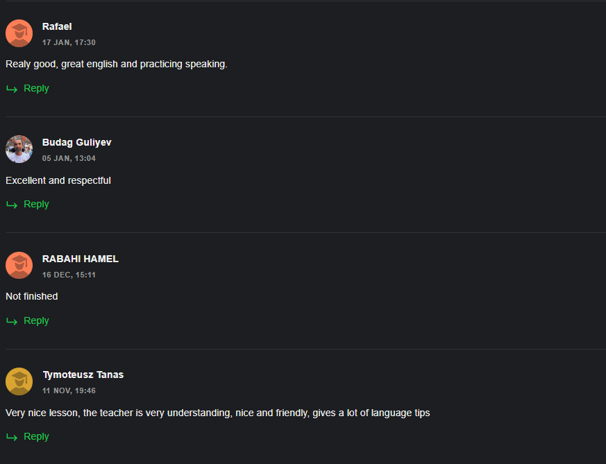This screenshot has width=606, height=464.
Task: Click reply arrow icon under Budag's review
Action: (12, 205)
